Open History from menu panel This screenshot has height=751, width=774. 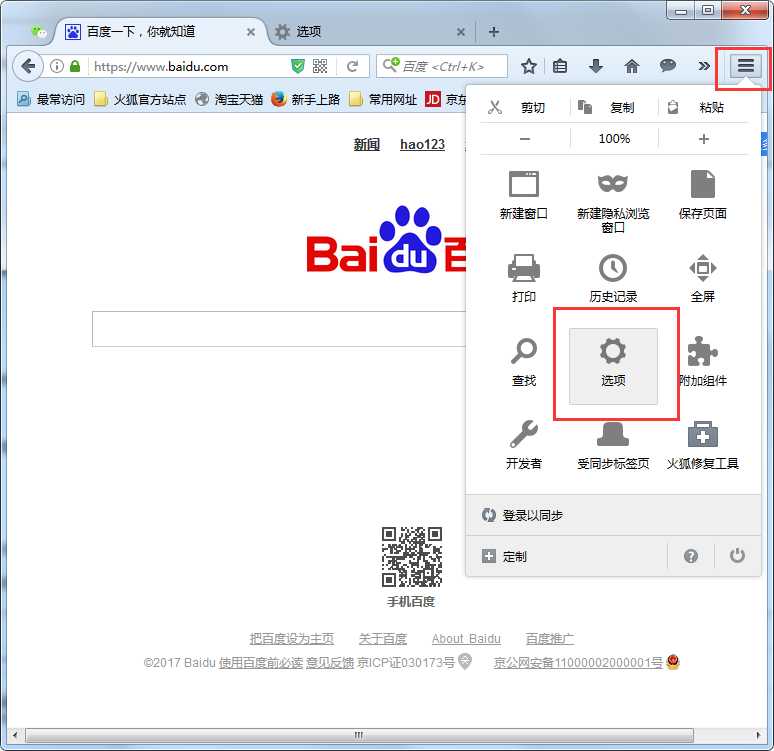click(x=613, y=278)
